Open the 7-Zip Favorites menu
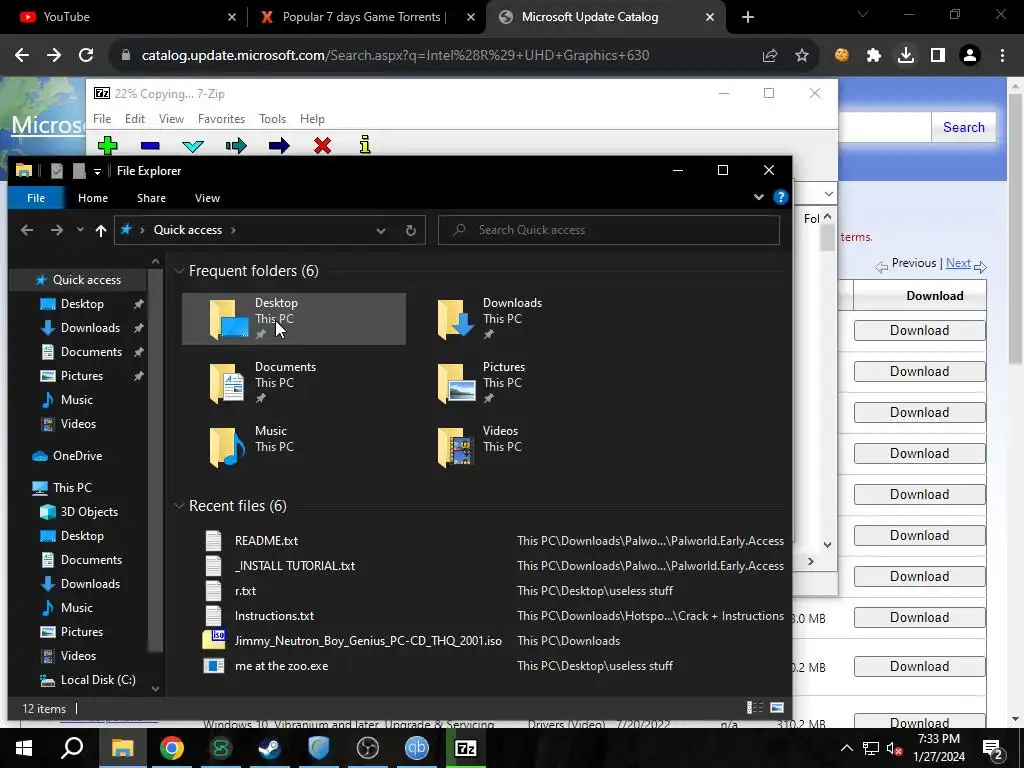This screenshot has height=768, width=1024. coord(221,119)
